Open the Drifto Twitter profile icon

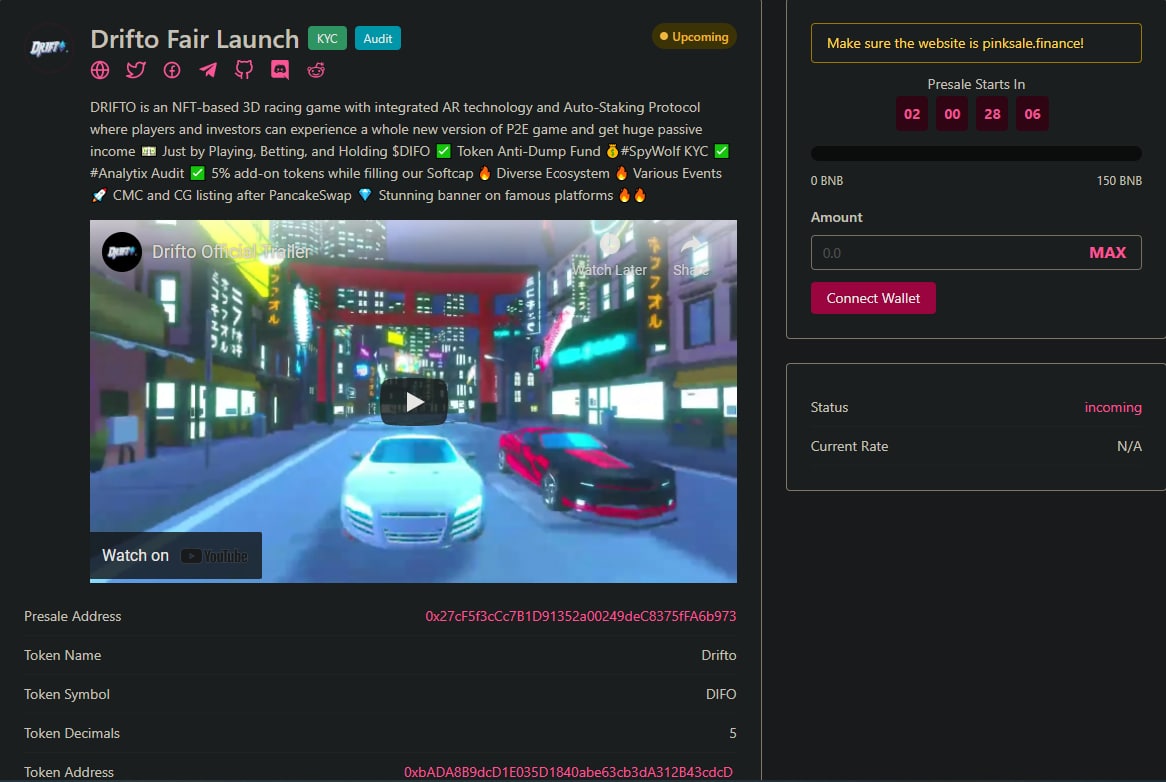click(x=136, y=70)
